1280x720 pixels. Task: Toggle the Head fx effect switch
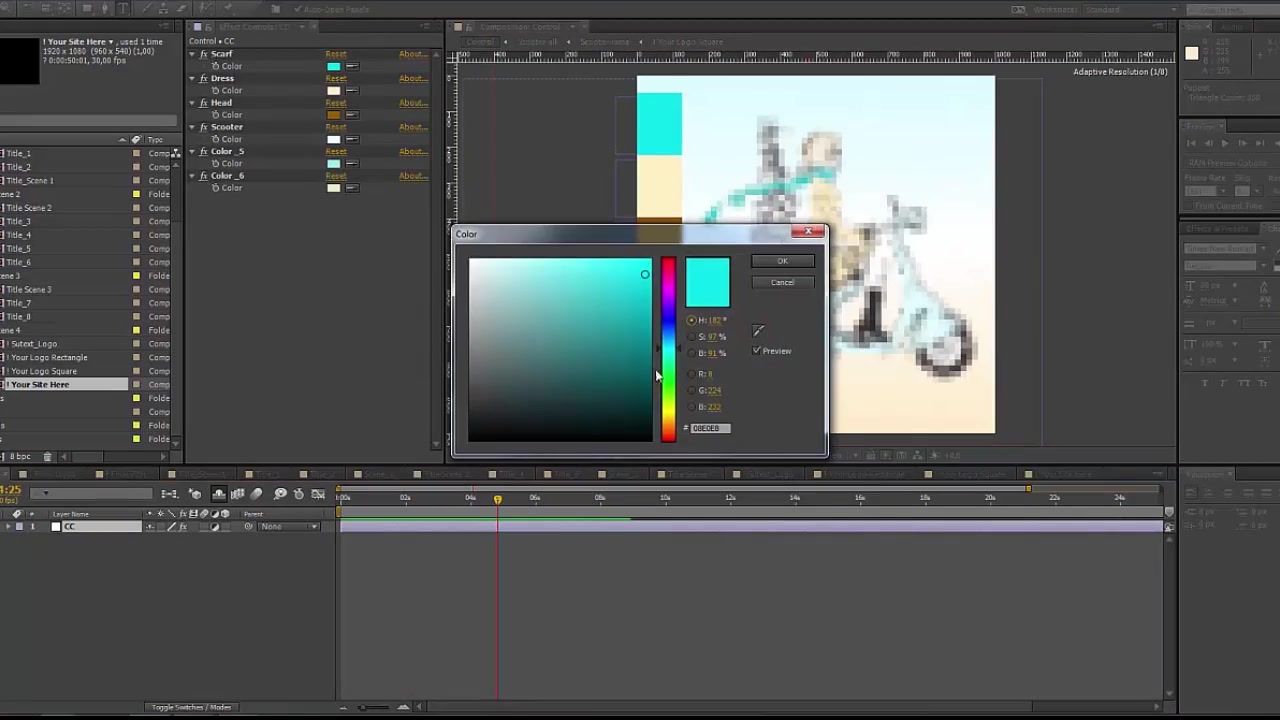pos(203,103)
